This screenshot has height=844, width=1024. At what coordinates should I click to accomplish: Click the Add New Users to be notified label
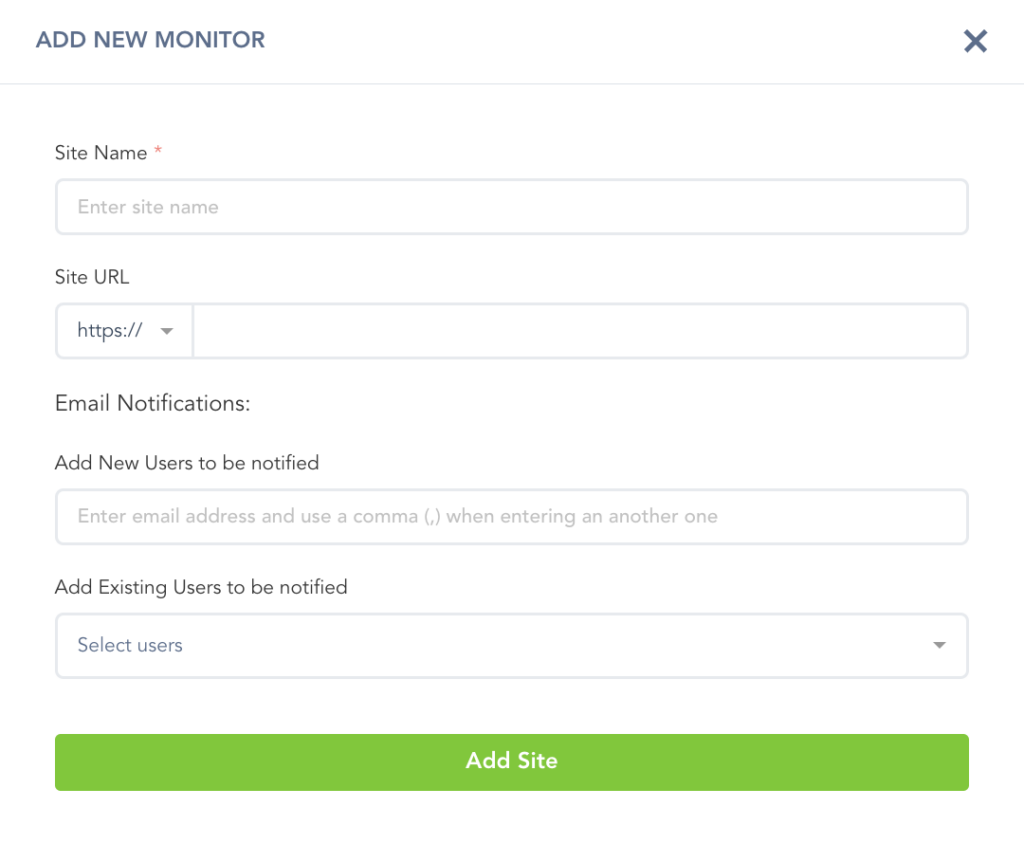tap(187, 463)
